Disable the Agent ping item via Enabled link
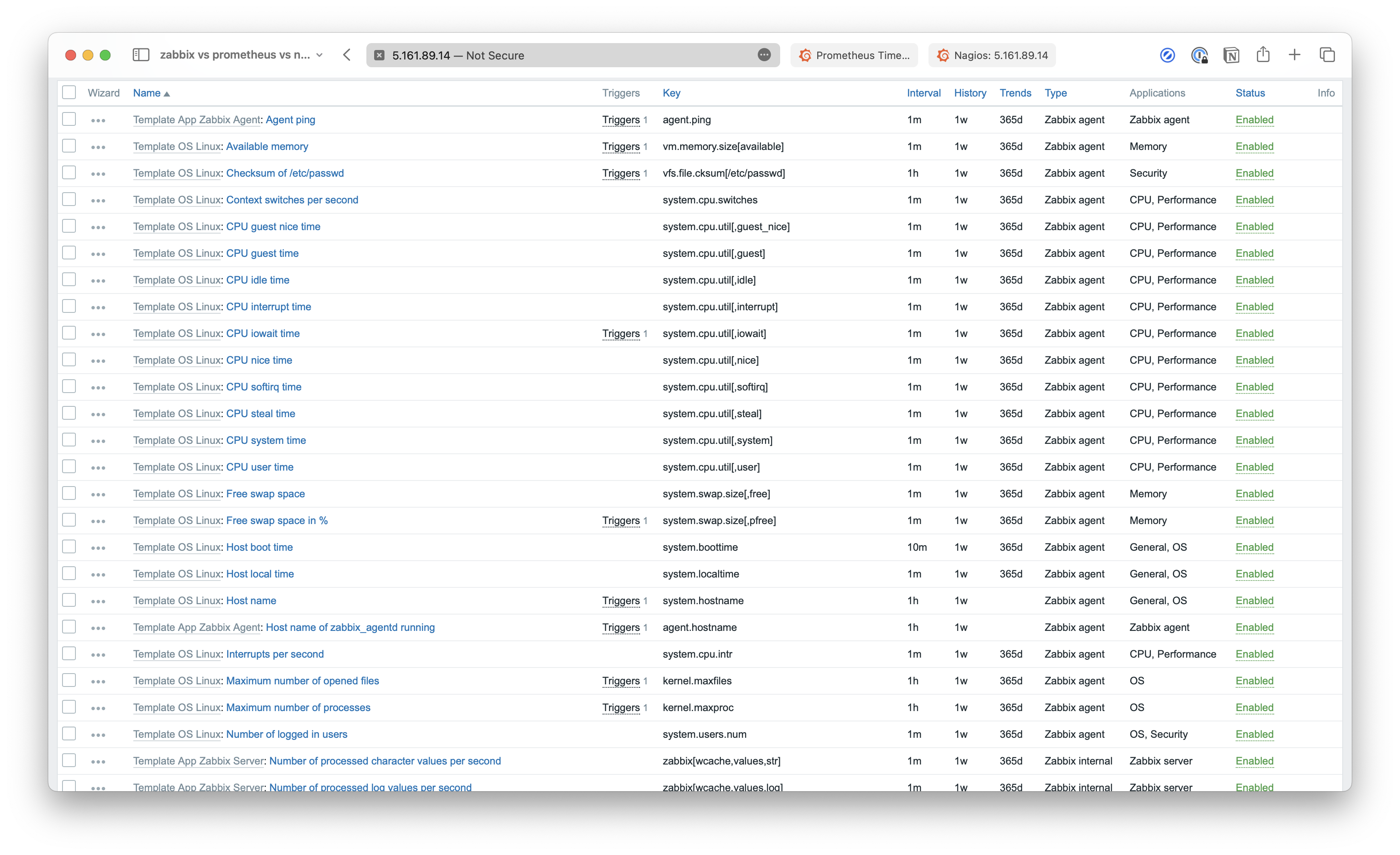Viewport: 1400px width, 855px height. (x=1255, y=120)
